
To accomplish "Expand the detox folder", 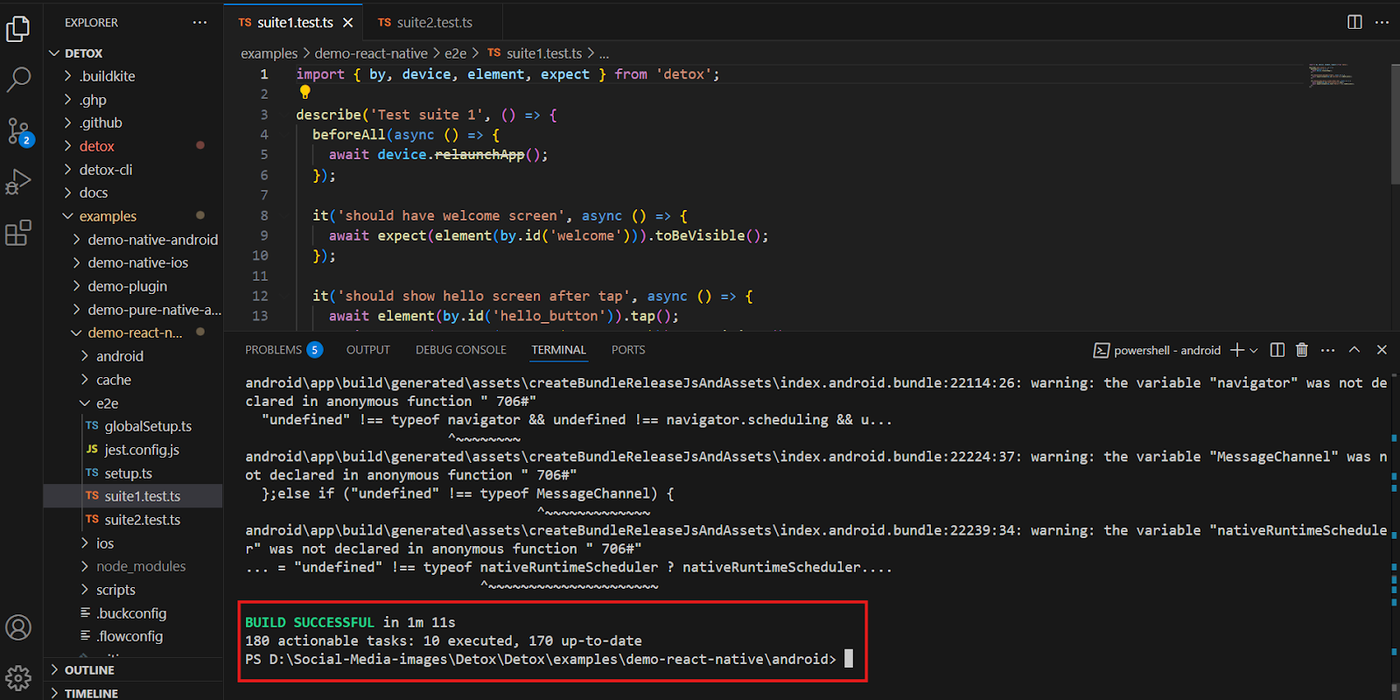I will (x=133, y=146).
